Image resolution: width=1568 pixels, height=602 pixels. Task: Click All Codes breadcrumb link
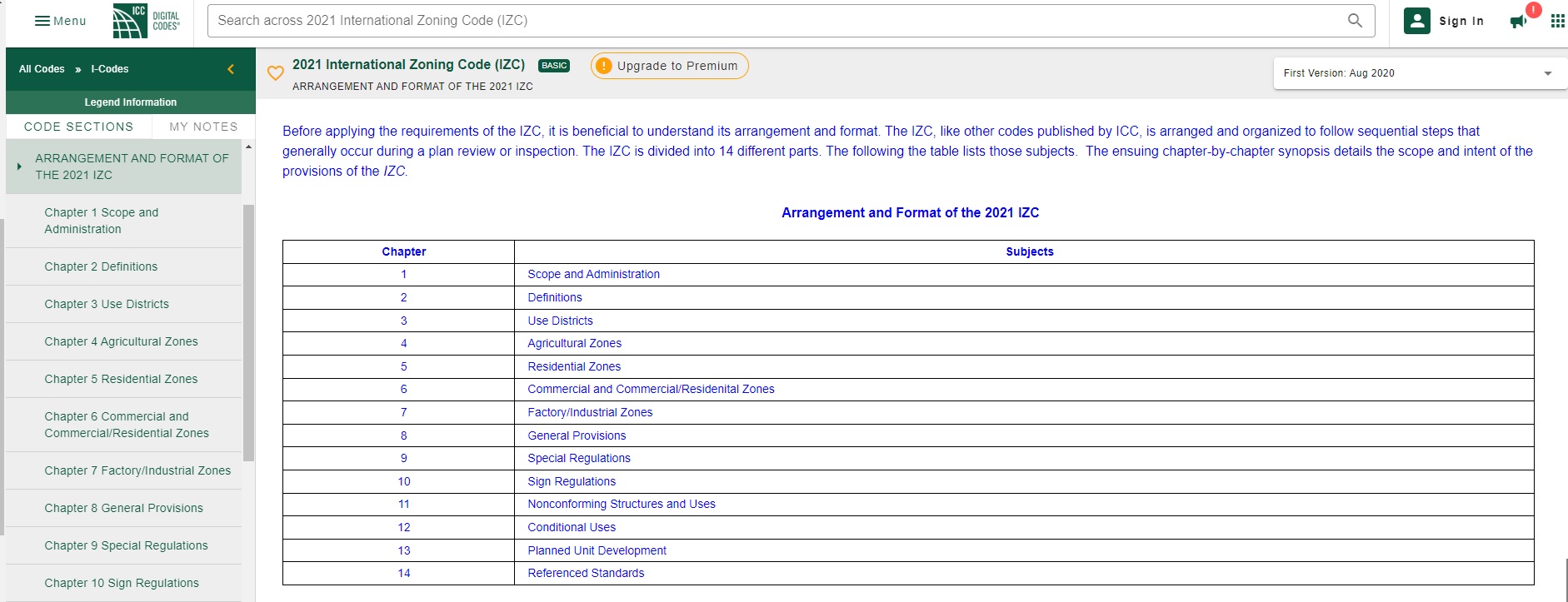point(42,69)
